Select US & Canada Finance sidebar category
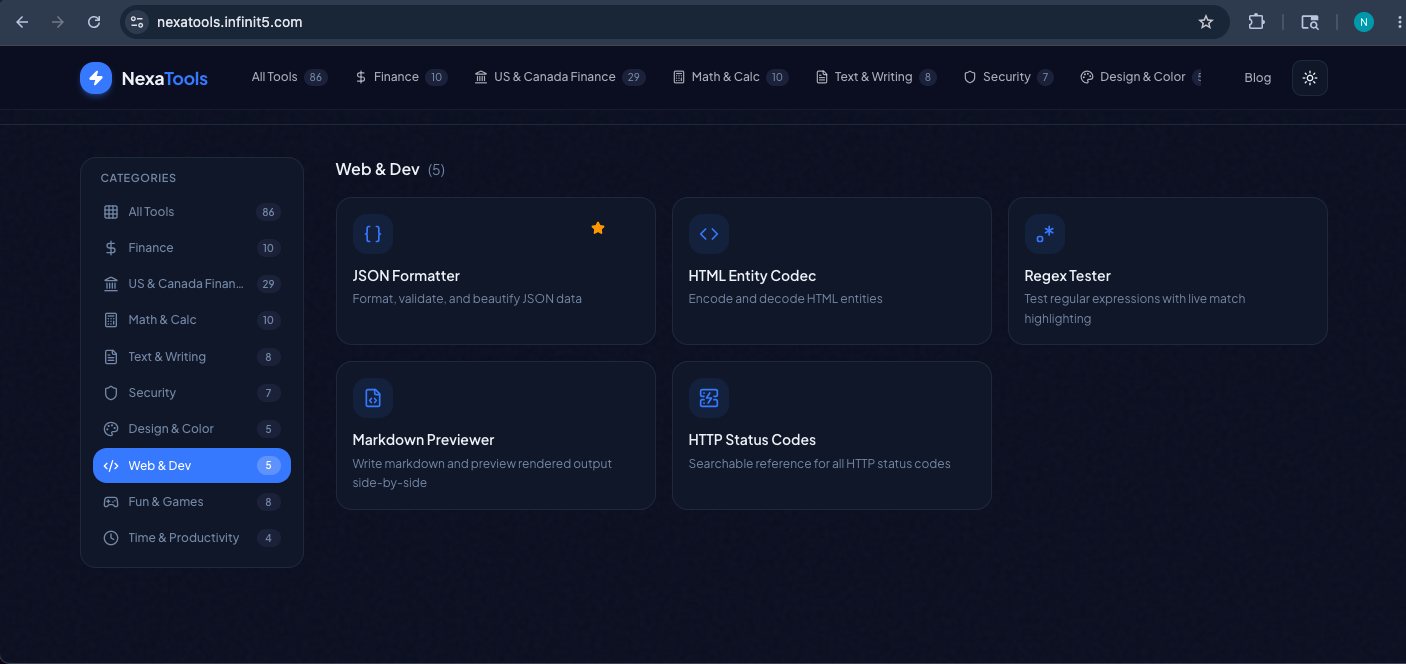 [x=192, y=284]
